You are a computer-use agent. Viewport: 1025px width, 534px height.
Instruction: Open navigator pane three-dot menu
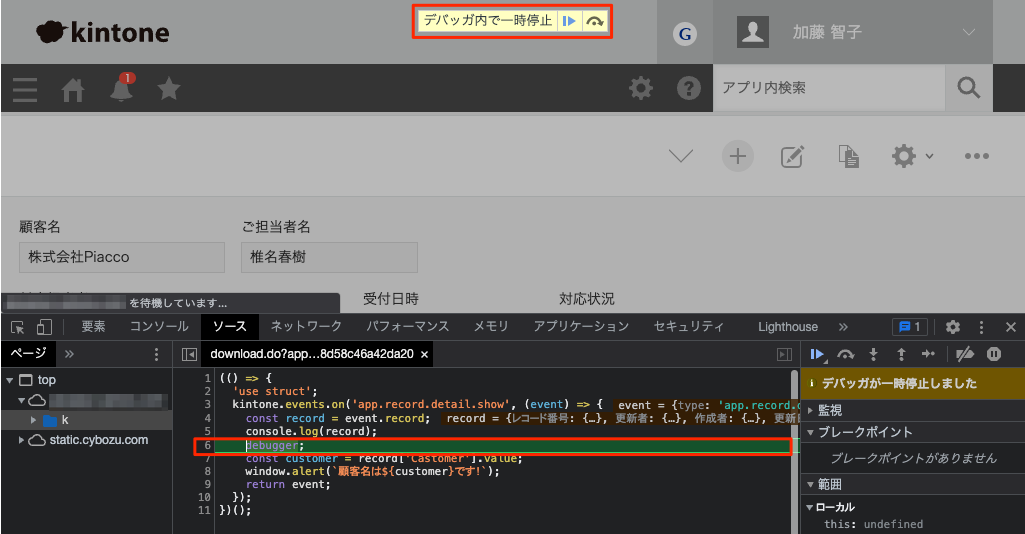[x=156, y=354]
